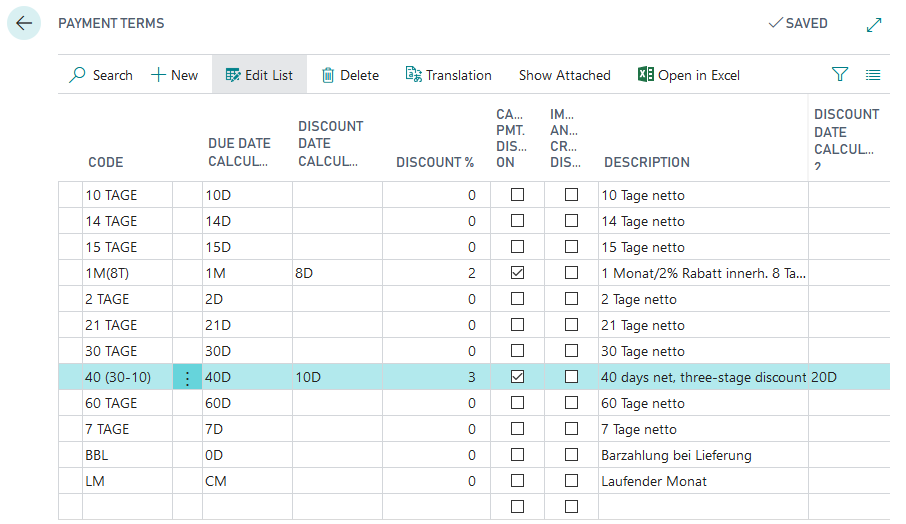906x524 pixels.
Task: Delete the selected payment term
Action: tap(350, 75)
